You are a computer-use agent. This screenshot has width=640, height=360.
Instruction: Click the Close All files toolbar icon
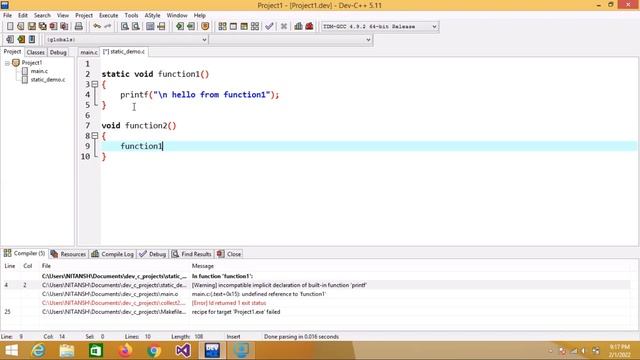pos(64,27)
